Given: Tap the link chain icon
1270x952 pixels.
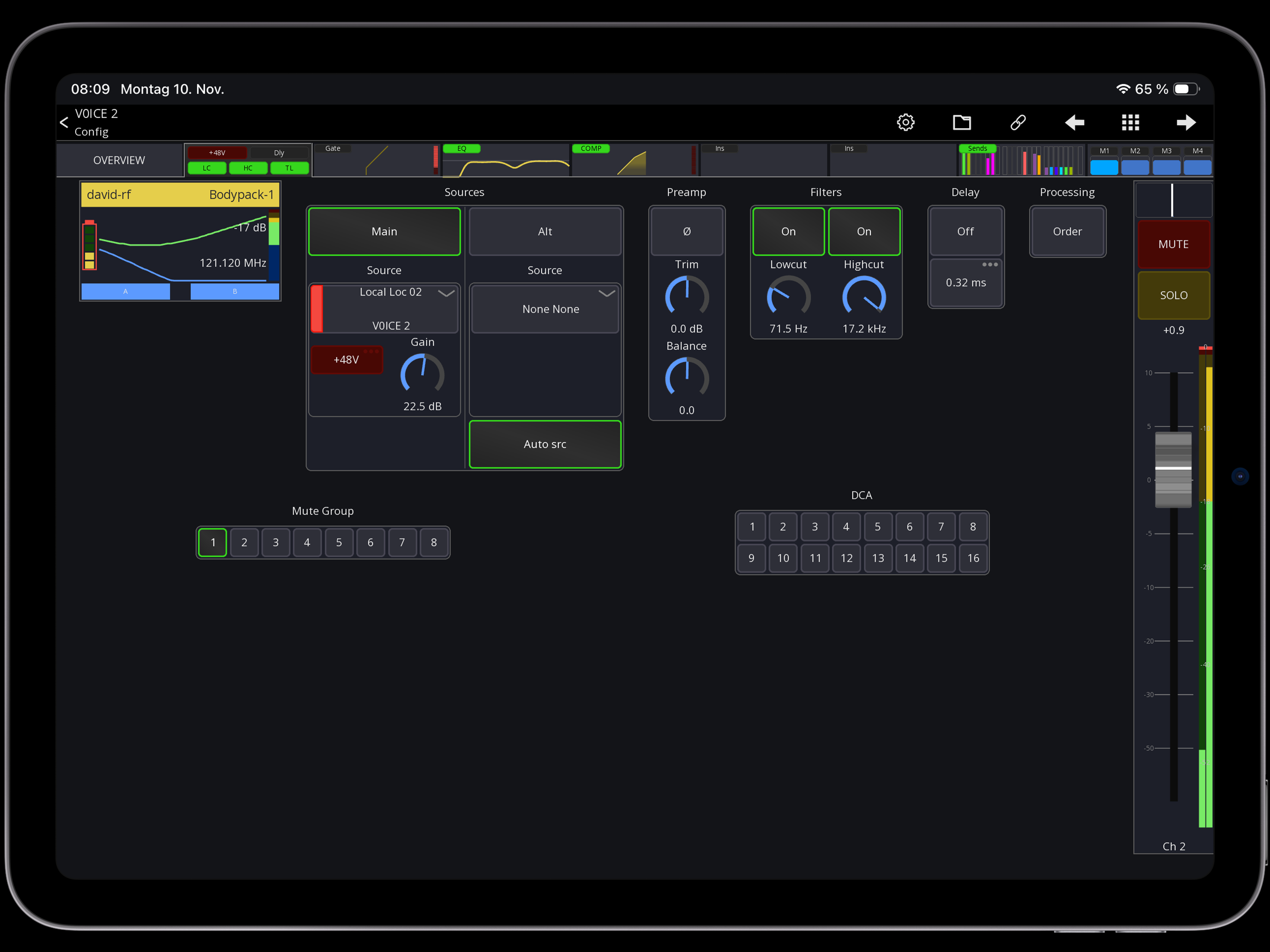Looking at the screenshot, I should 1018,122.
